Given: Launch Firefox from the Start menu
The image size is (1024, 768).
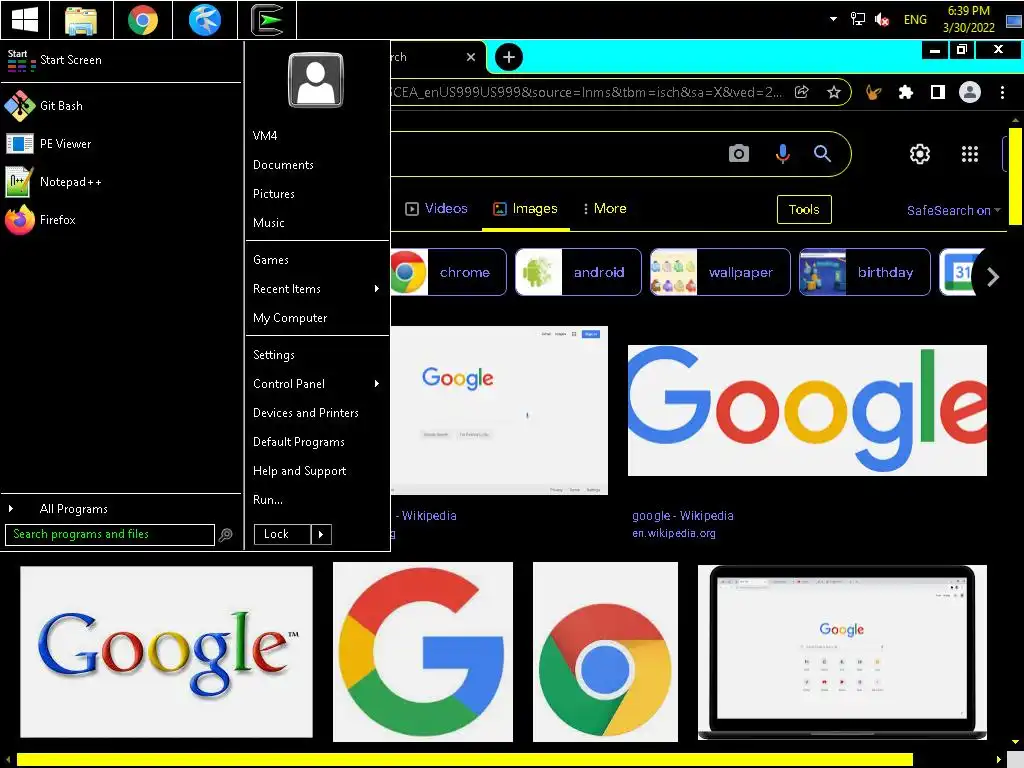Looking at the screenshot, I should click(x=121, y=220).
